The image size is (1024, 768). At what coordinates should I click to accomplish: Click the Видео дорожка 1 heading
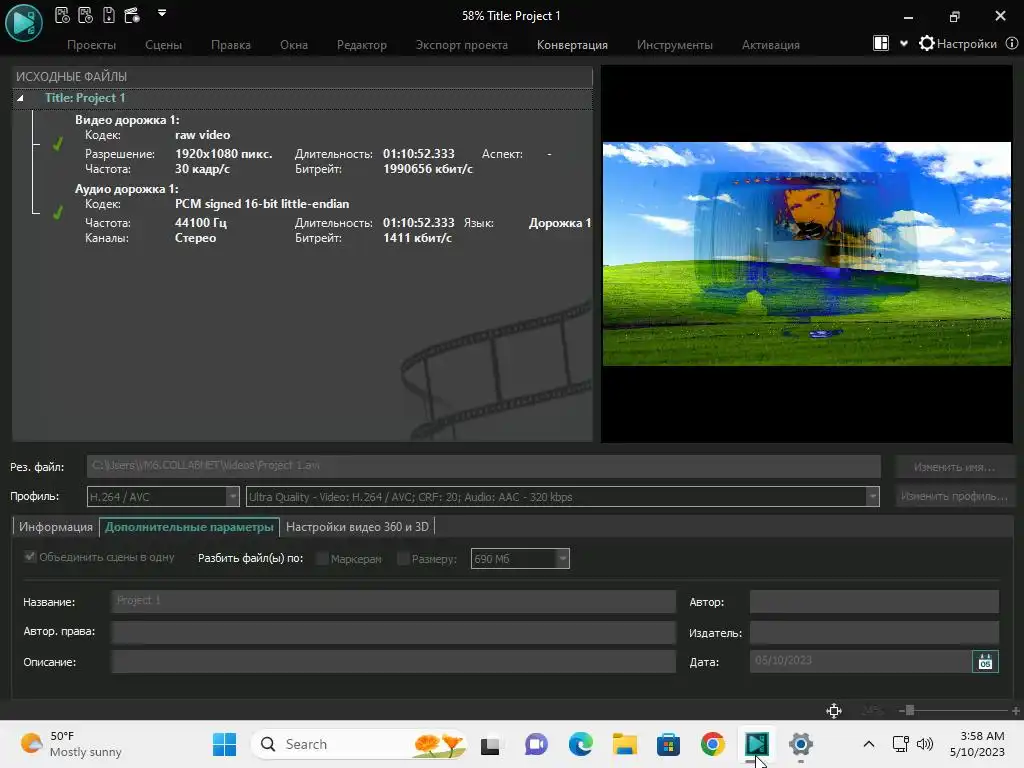(127, 120)
